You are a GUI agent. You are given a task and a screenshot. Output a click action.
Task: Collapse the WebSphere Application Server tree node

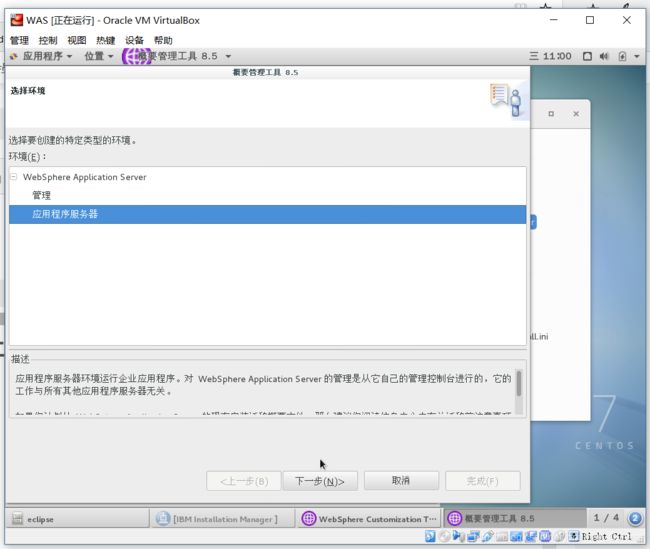tap(14, 177)
